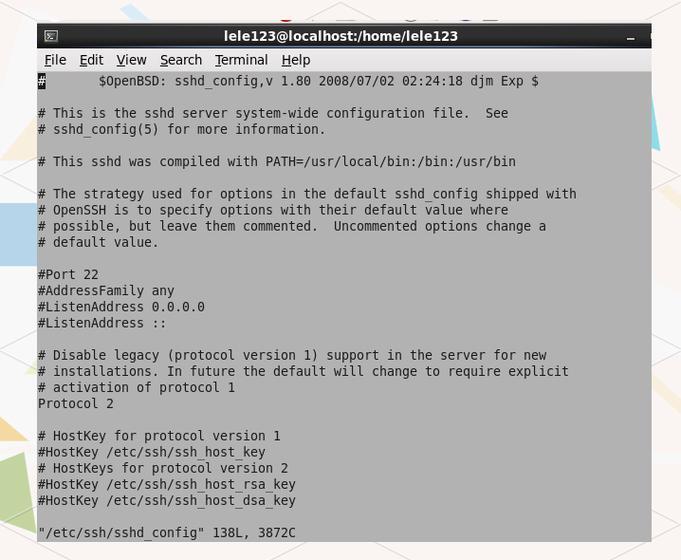Click the ssh_host_dsa_key HostKey line
681x560 pixels.
click(167, 500)
